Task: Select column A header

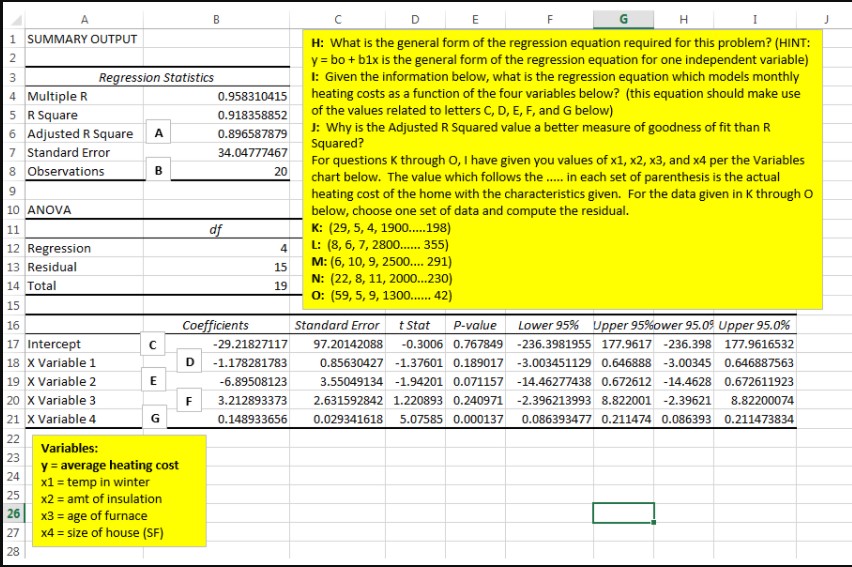Action: click(x=84, y=20)
